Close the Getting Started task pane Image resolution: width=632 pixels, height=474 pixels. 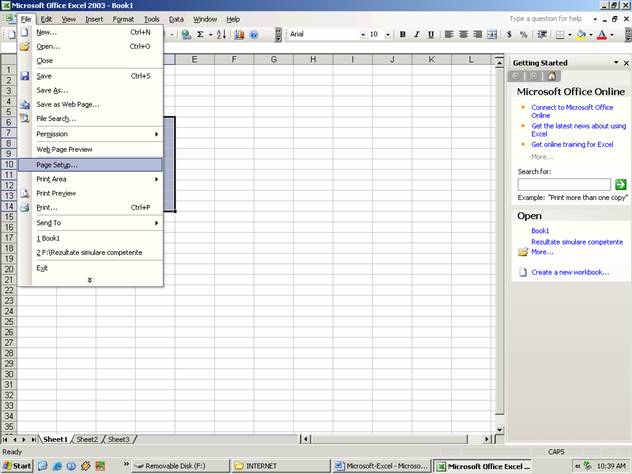click(x=626, y=63)
